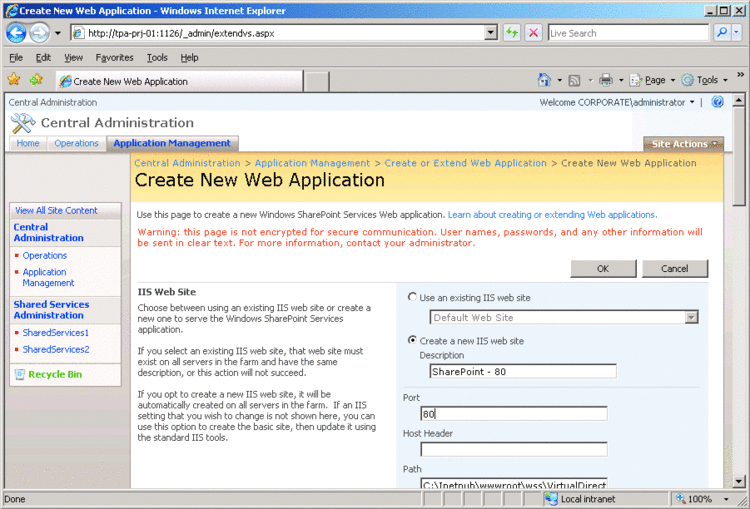Expand the Home icon dropdown arrow

559,80
